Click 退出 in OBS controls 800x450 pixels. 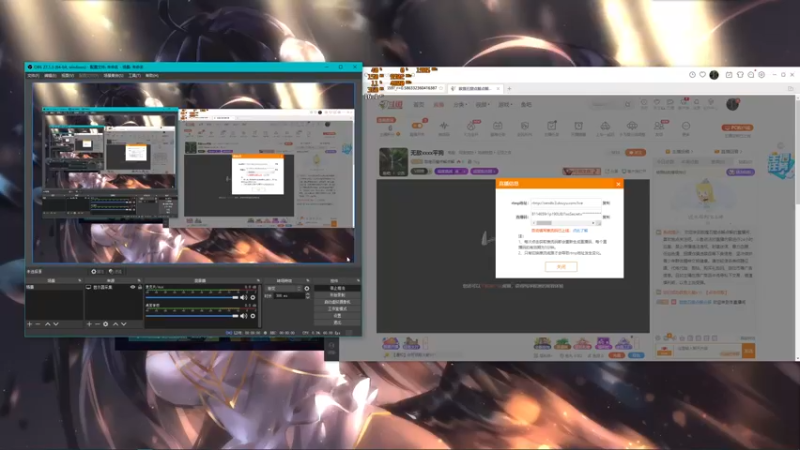click(x=337, y=322)
